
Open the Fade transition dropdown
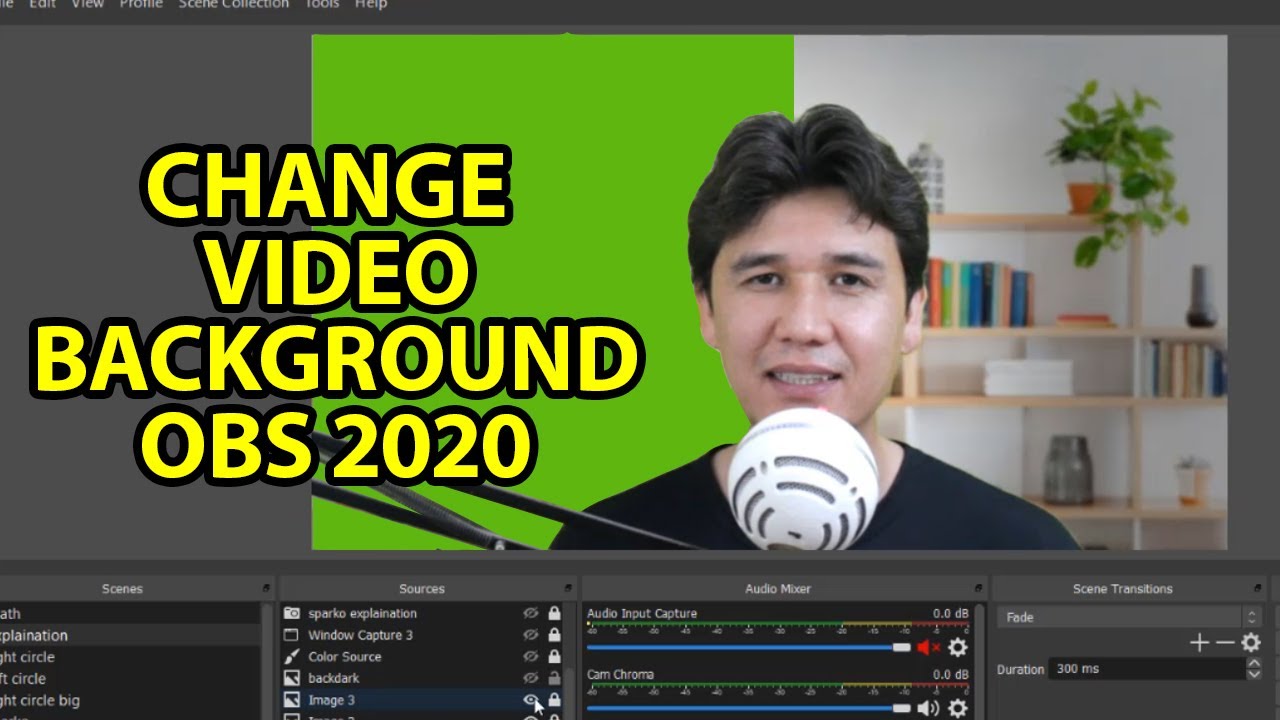(1129, 617)
